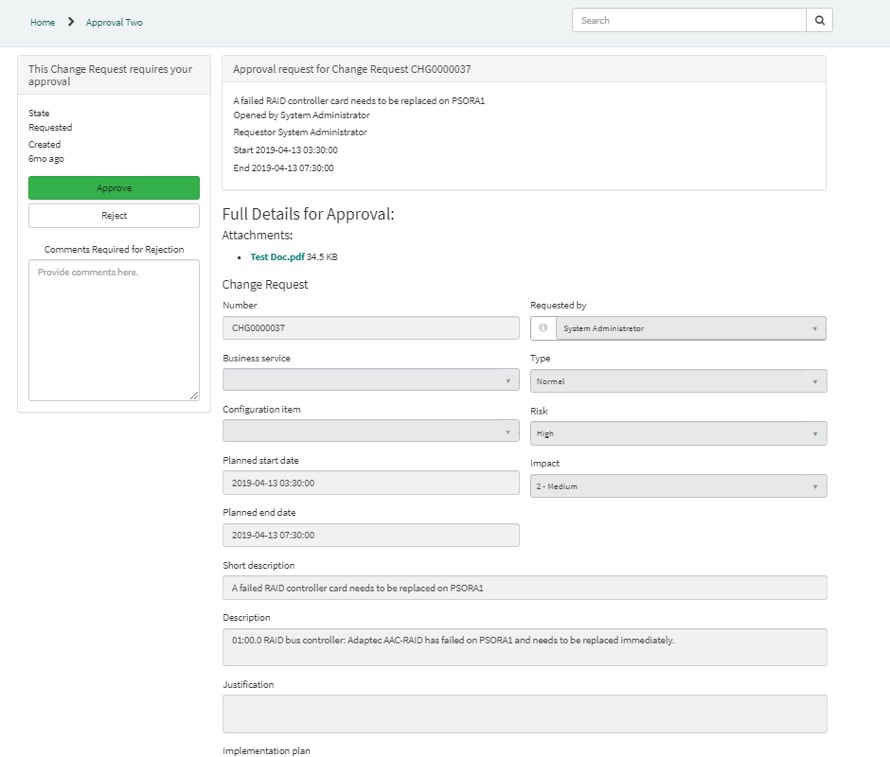The height and width of the screenshot is (757, 890).
Task: Click the Planned end date field
Action: [x=371, y=535]
